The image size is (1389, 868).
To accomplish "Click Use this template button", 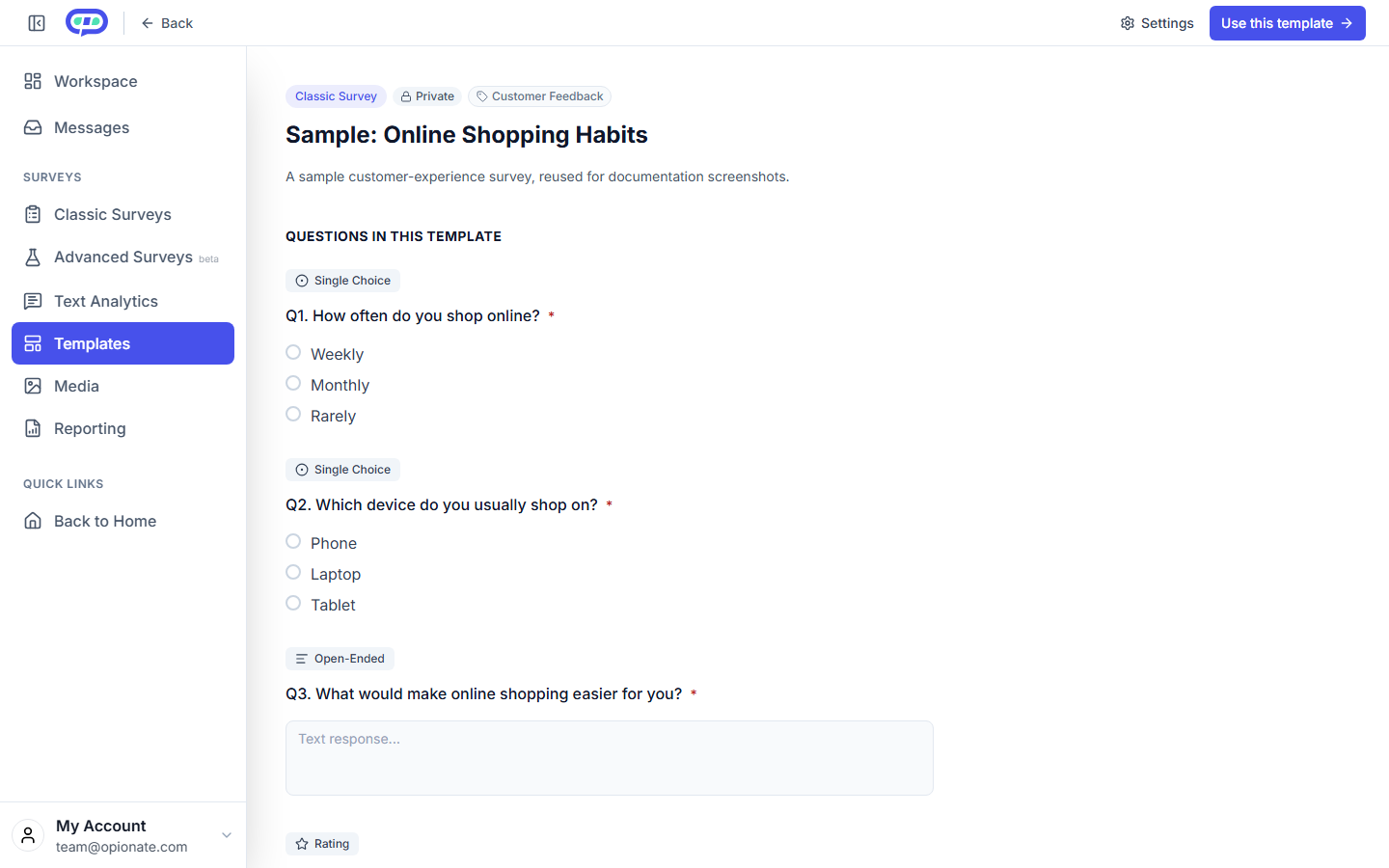I will coord(1287,23).
